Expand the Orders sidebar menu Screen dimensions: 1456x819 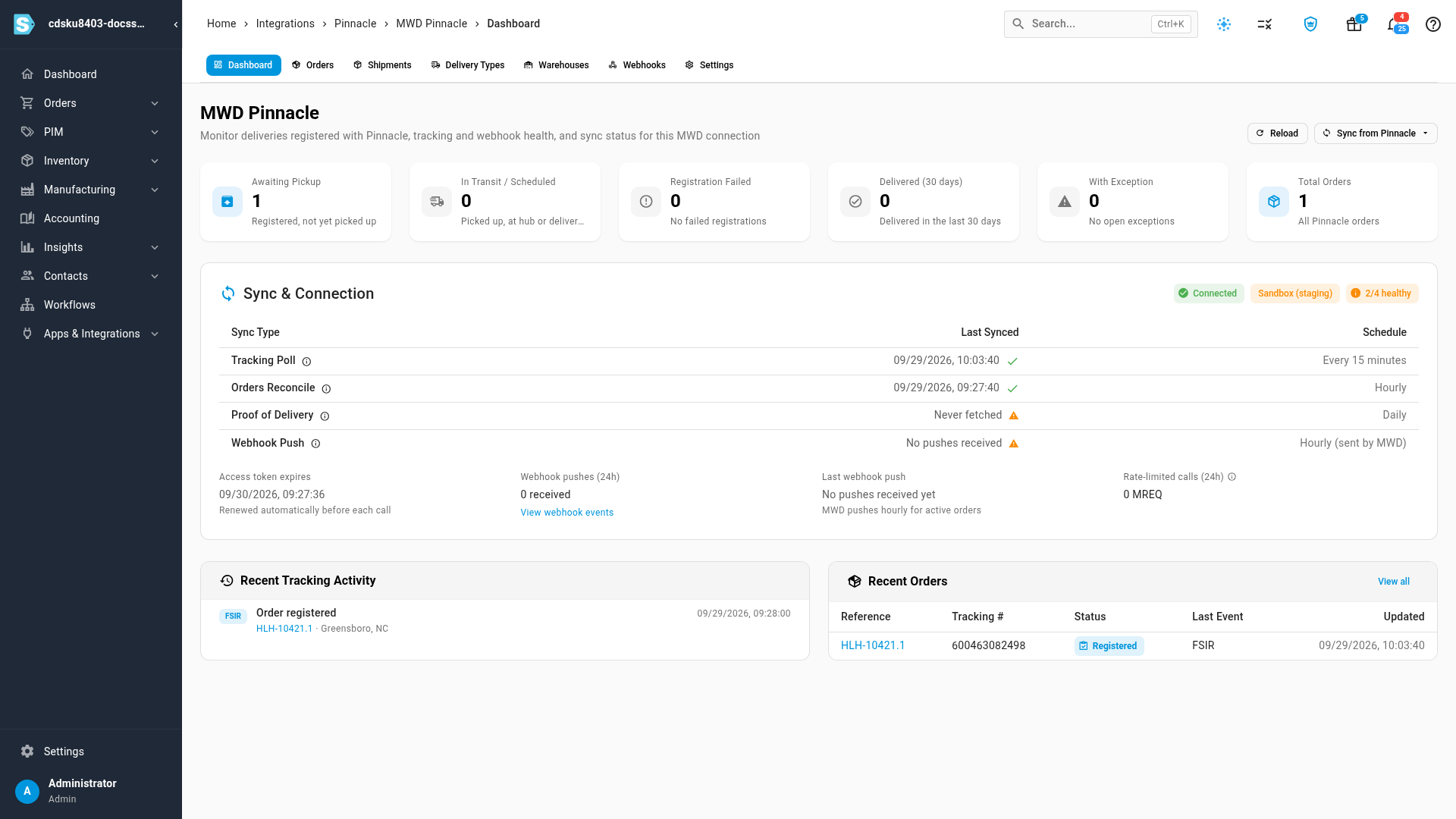click(x=155, y=103)
